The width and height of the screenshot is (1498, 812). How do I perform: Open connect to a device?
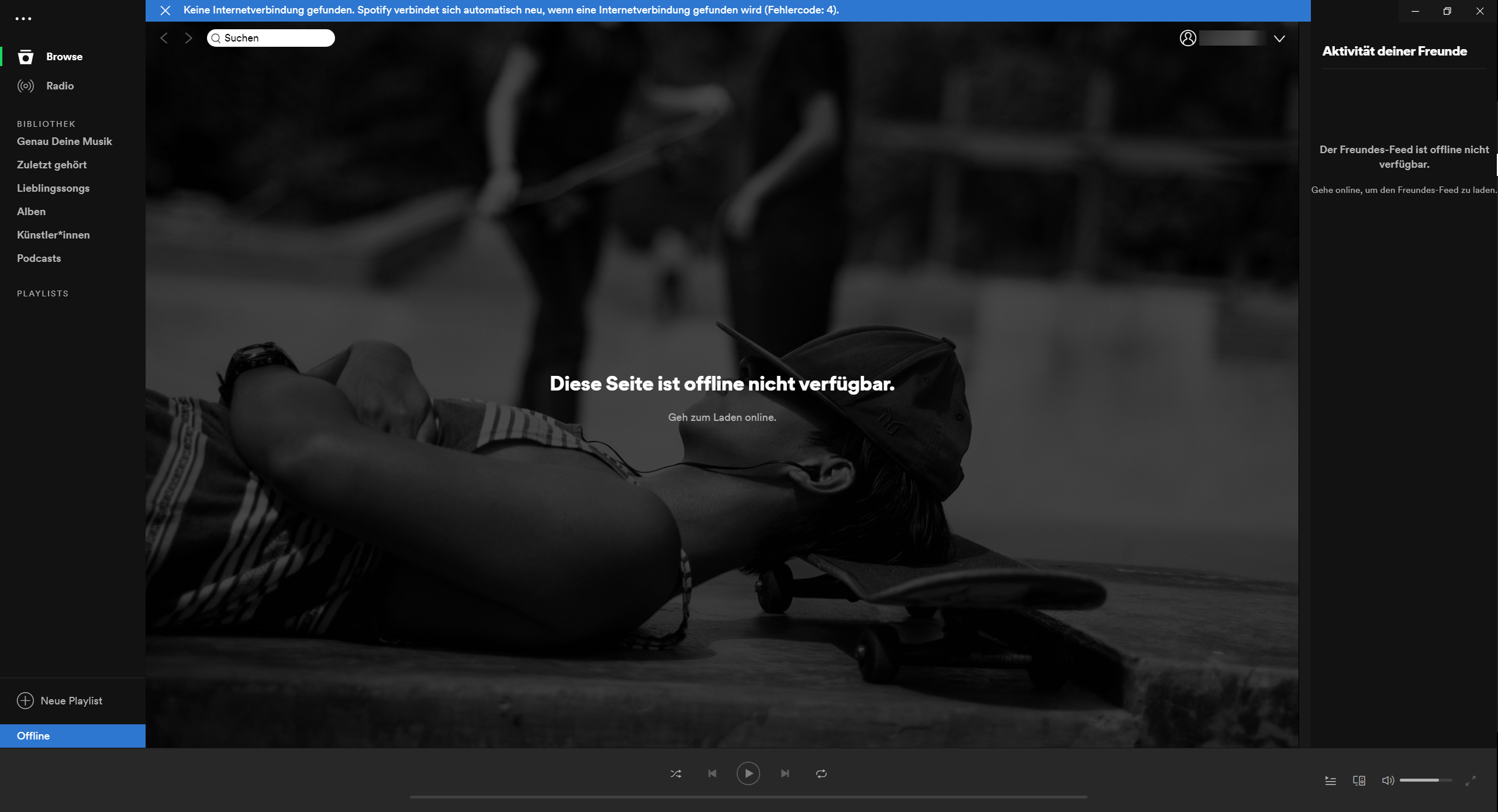click(x=1359, y=780)
